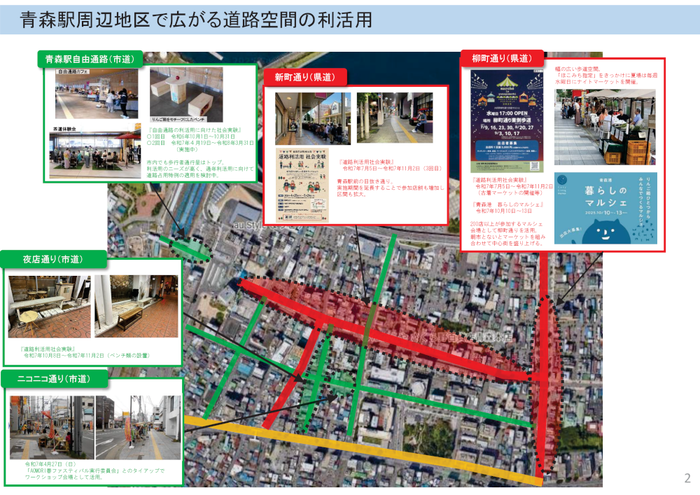Open the 自由通路カフェ concourse photo
This screenshot has width=700, height=495.
click(96, 94)
